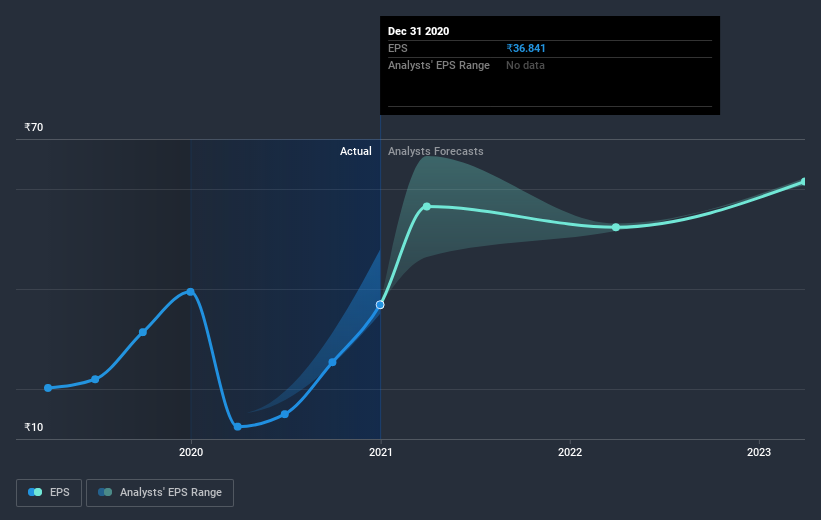Select the first EPS data point on left
821x520 pixels.
pyautogui.click(x=48, y=388)
